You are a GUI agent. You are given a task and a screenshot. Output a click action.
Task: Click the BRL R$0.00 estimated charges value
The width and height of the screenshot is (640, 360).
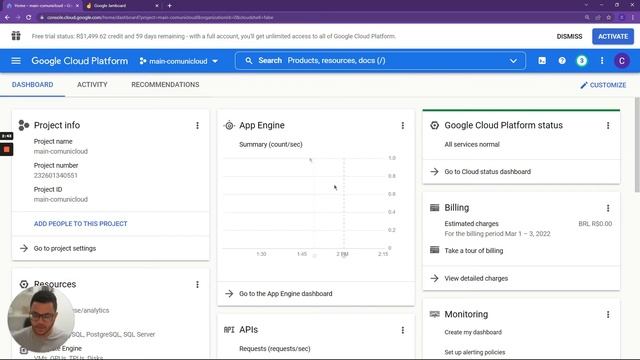pyautogui.click(x=595, y=224)
